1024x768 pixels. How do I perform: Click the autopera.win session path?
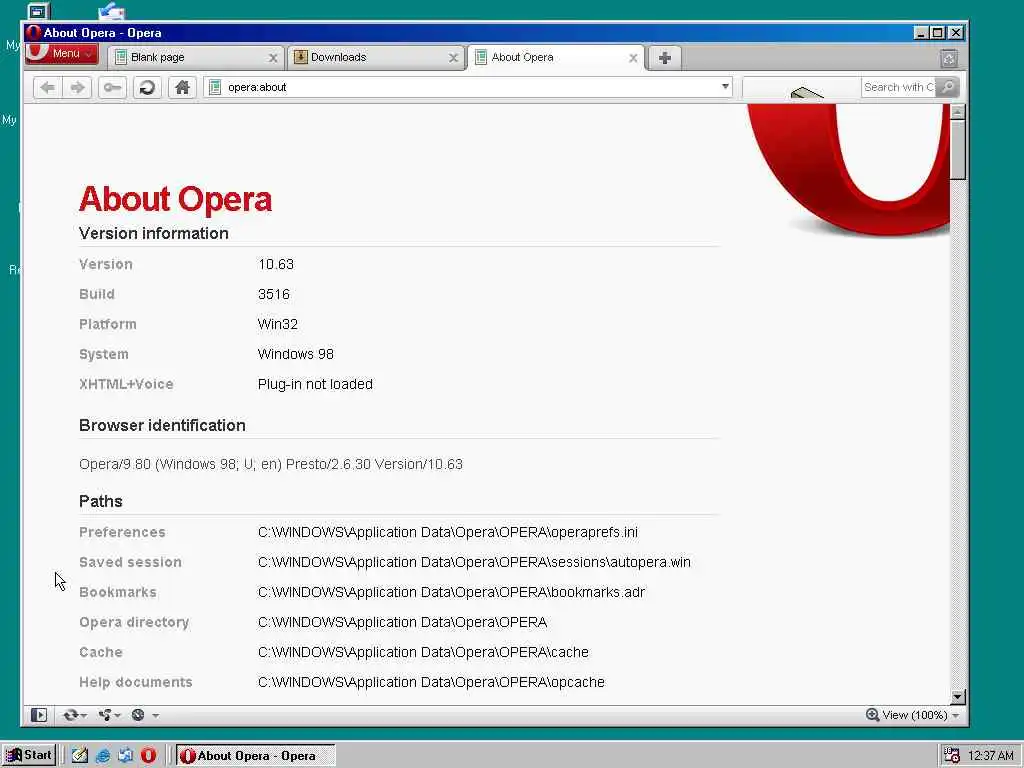click(x=474, y=562)
